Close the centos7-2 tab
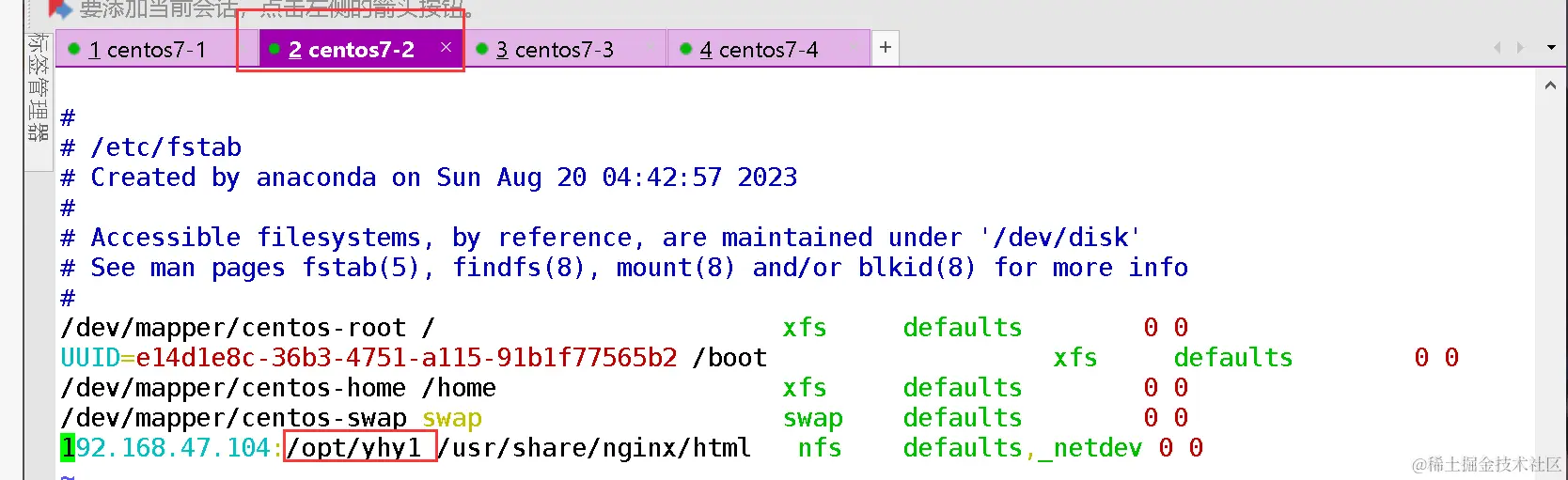 click(446, 47)
